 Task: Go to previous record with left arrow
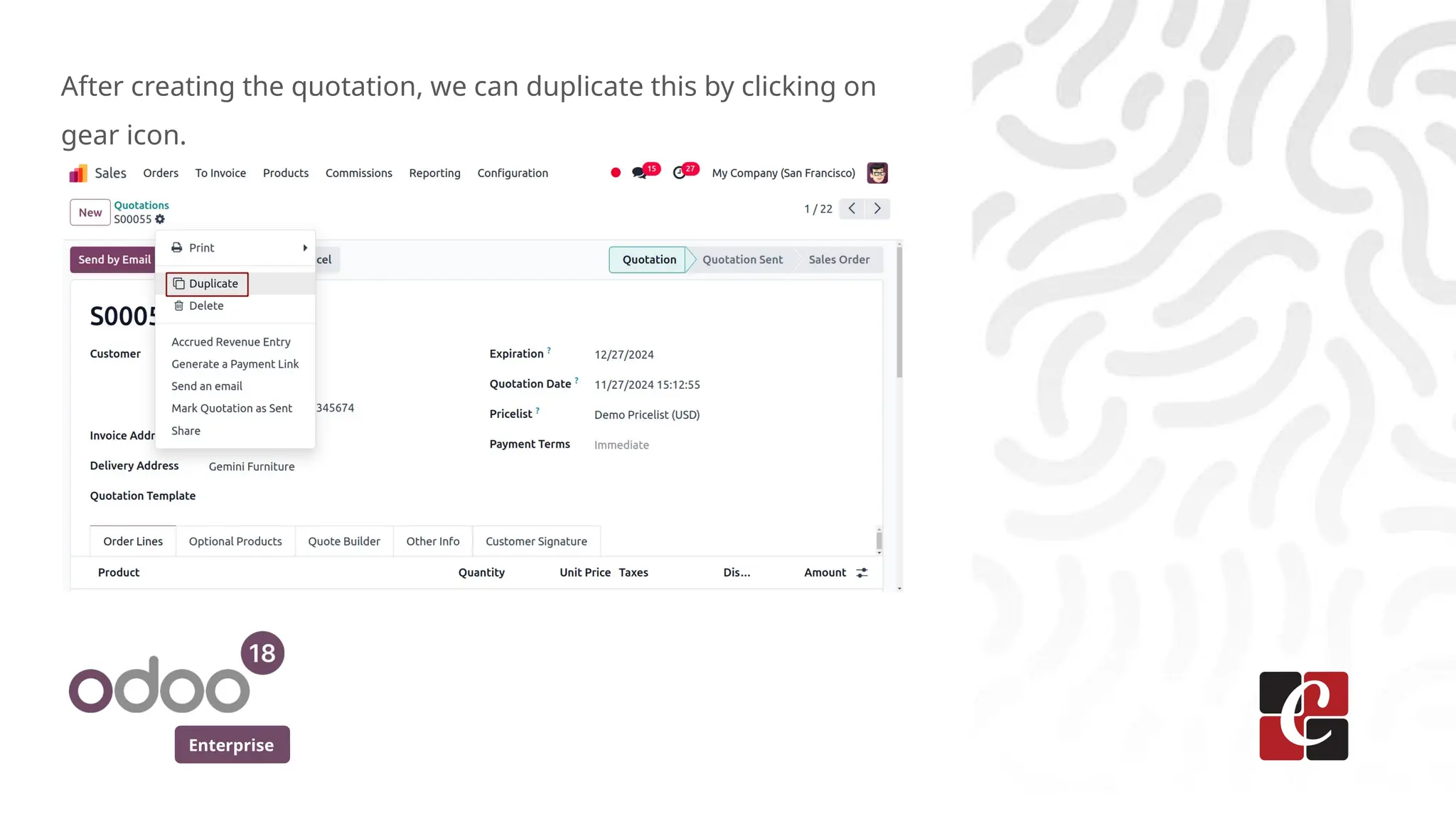tap(852, 208)
